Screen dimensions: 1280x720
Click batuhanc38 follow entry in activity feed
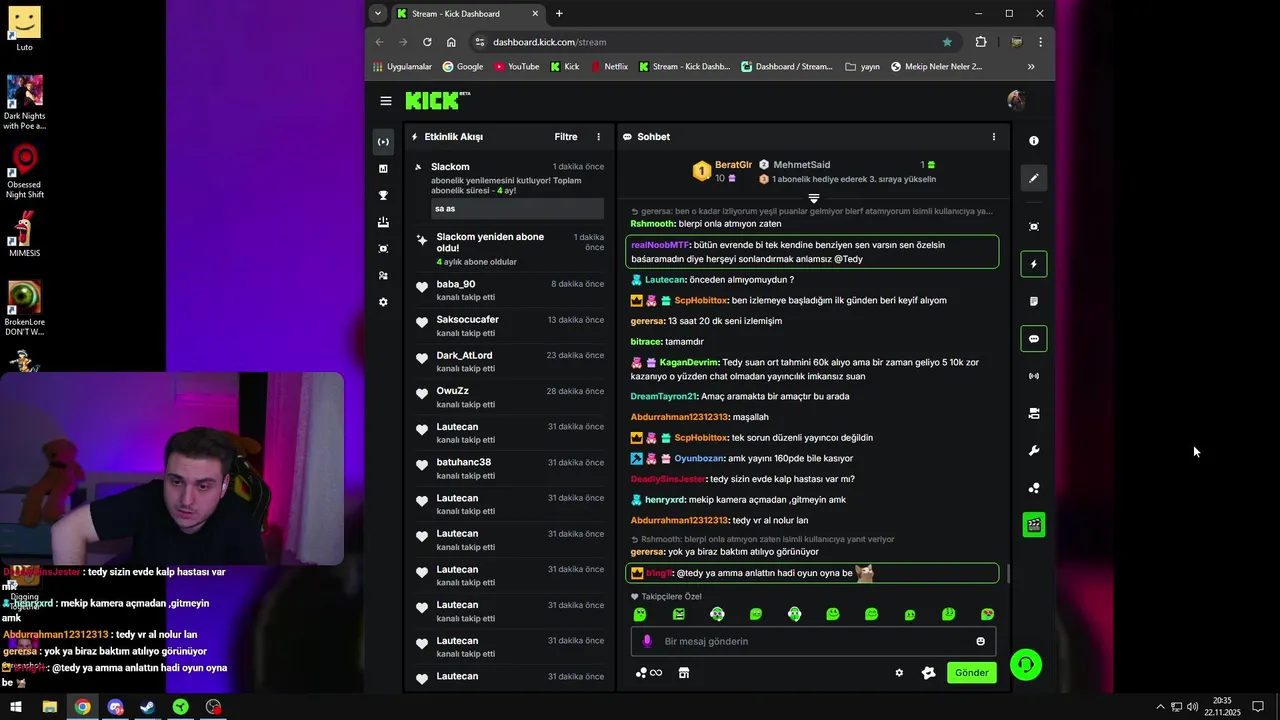[509, 469]
